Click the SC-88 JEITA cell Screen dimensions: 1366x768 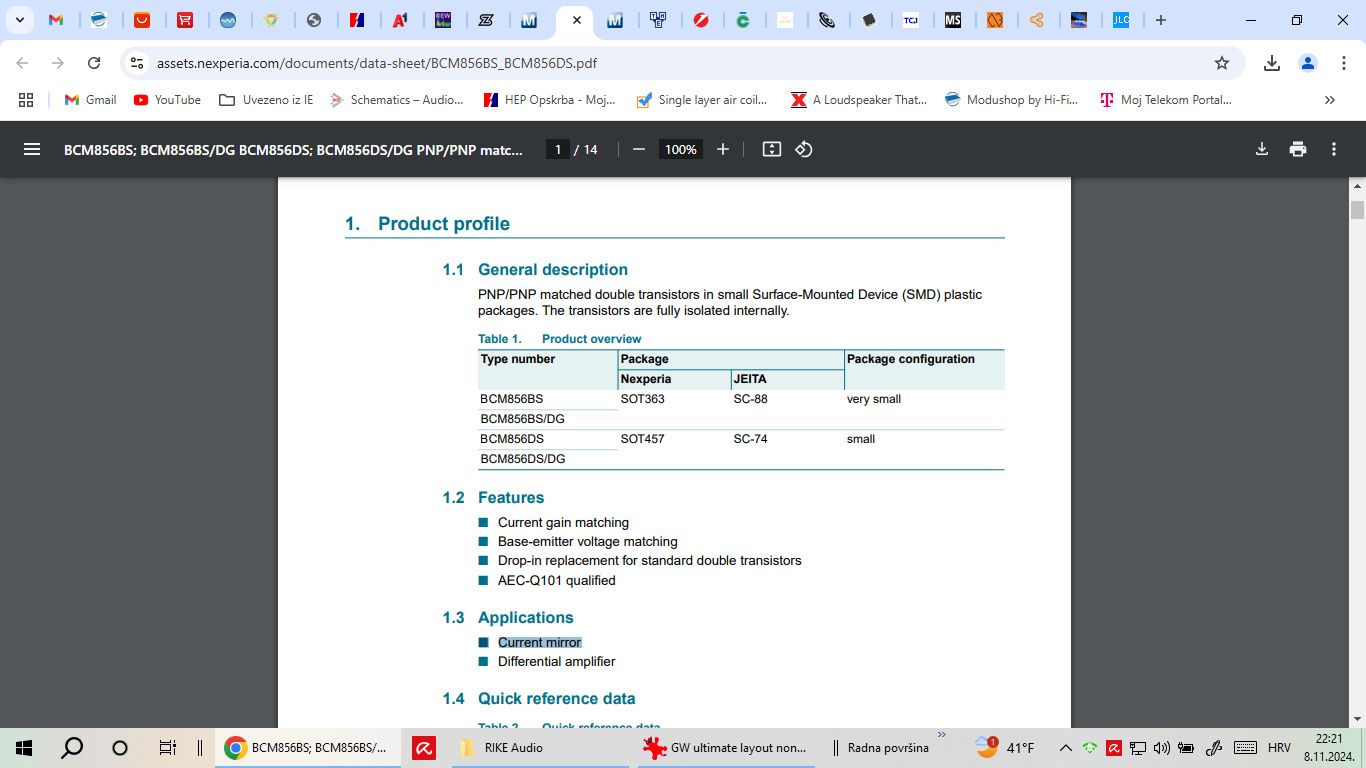pos(750,399)
